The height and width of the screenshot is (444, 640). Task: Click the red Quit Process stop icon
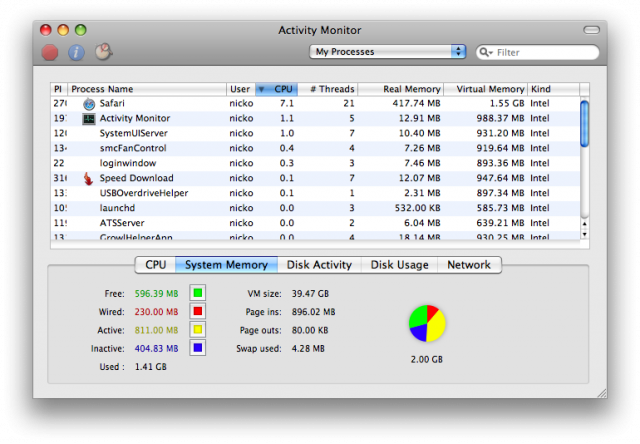50,52
